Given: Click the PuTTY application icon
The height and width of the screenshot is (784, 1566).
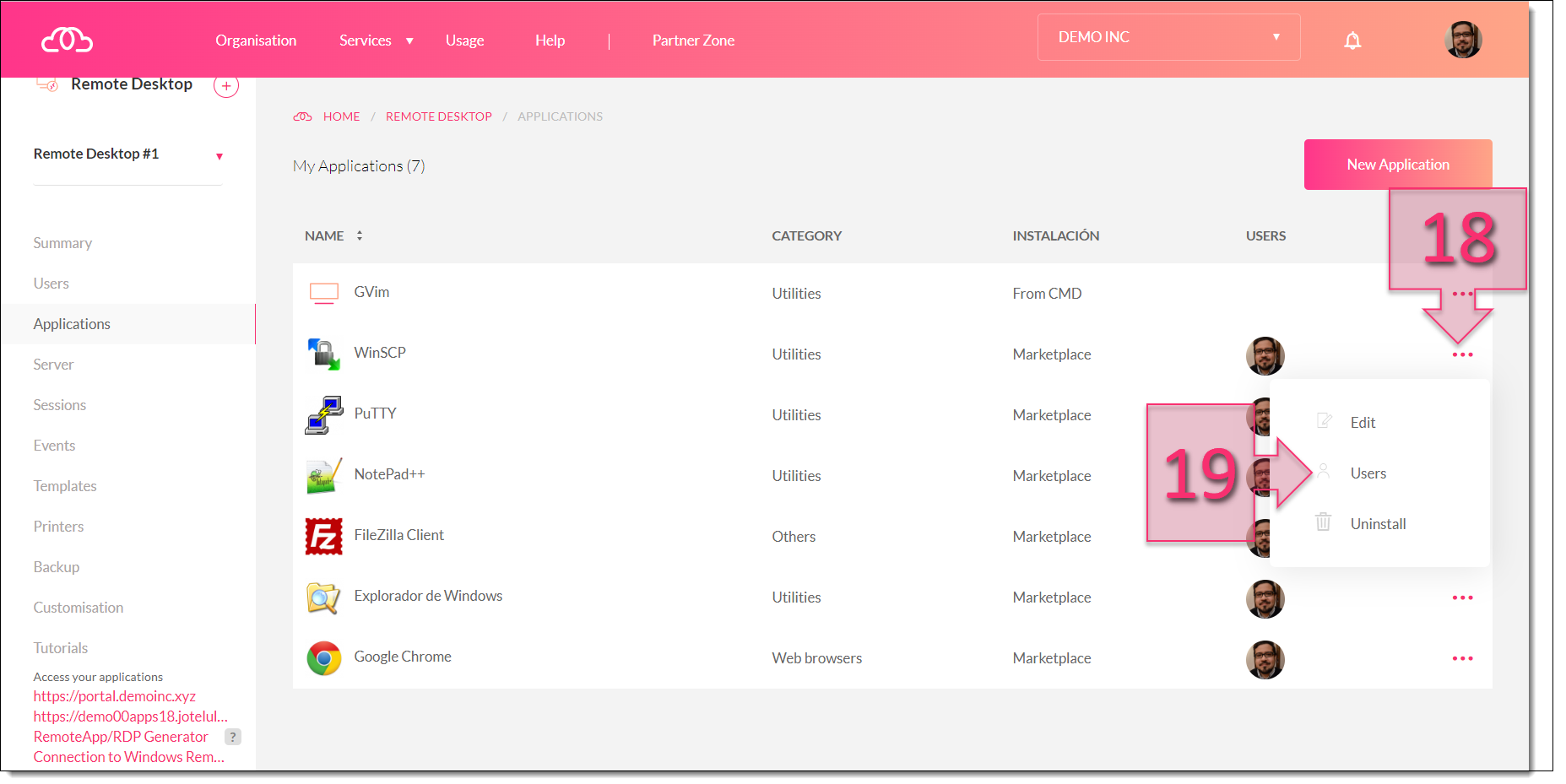Looking at the screenshot, I should pyautogui.click(x=323, y=415).
